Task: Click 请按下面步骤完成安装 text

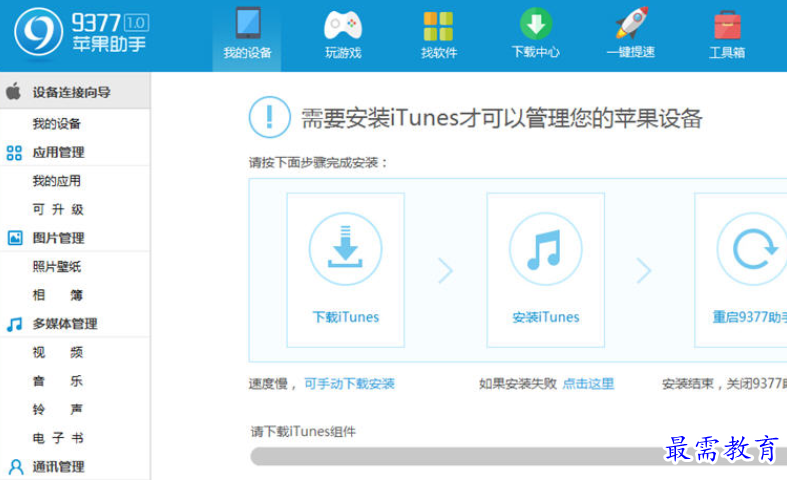Action: pos(318,163)
